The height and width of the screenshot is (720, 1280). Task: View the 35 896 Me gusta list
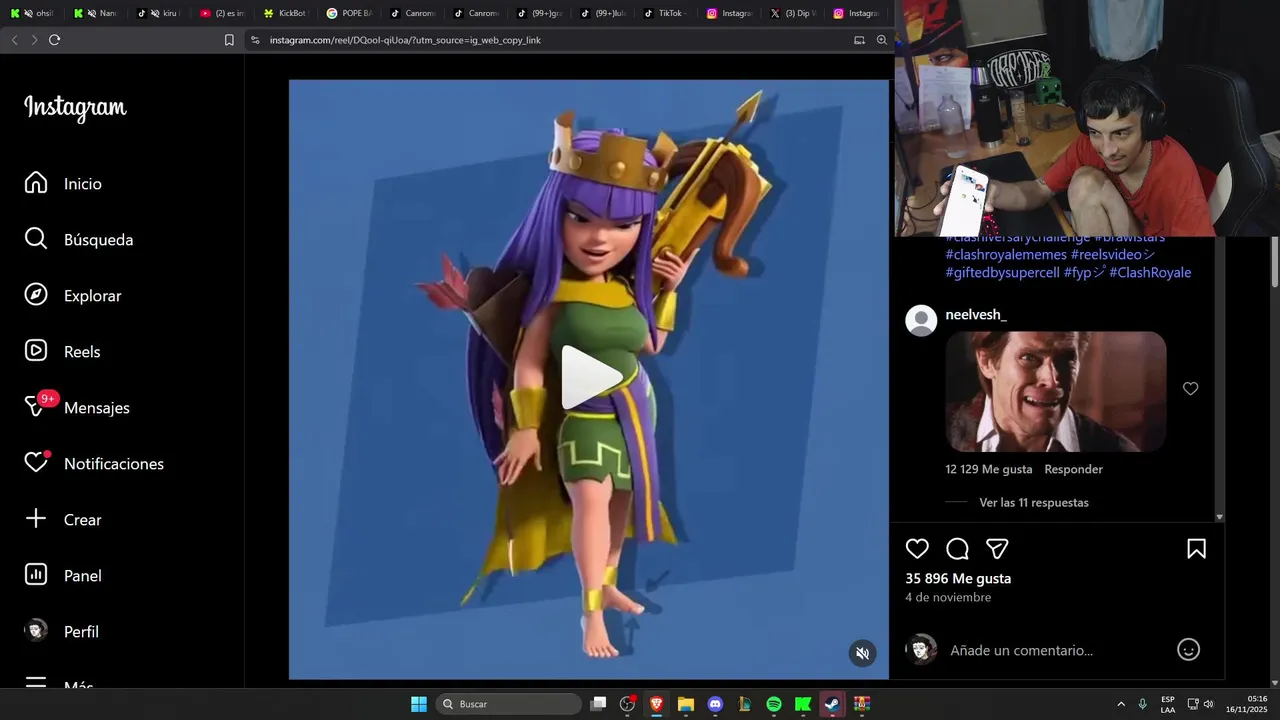coord(958,579)
